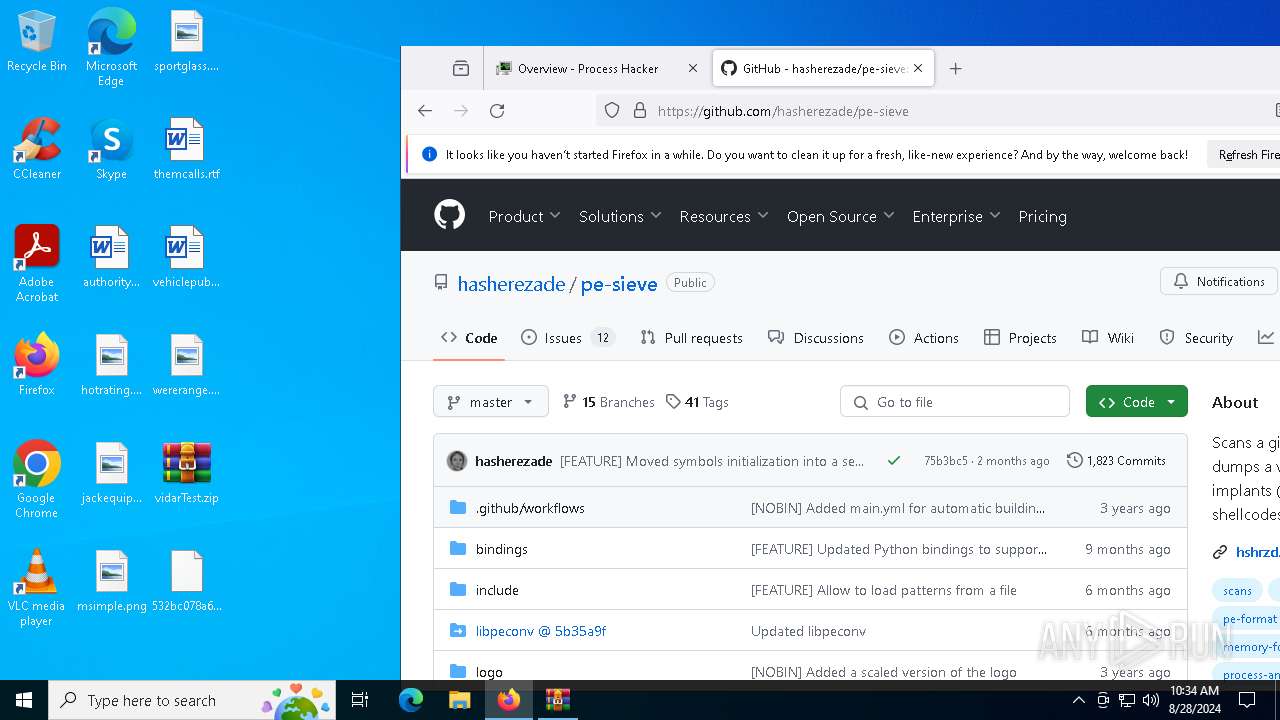Select the Firefox desktop shortcut

click(37, 366)
